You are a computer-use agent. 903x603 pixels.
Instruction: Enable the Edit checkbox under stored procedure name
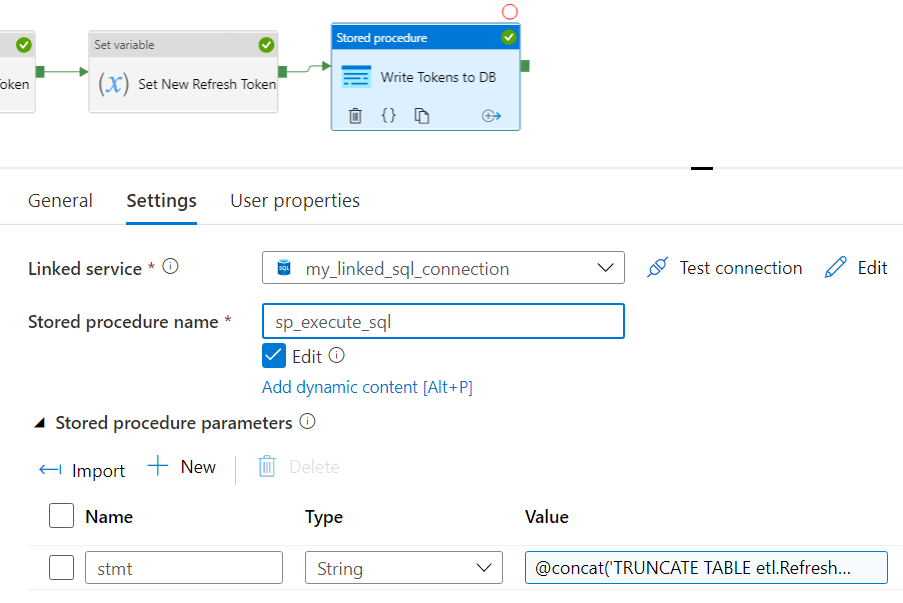click(x=273, y=355)
